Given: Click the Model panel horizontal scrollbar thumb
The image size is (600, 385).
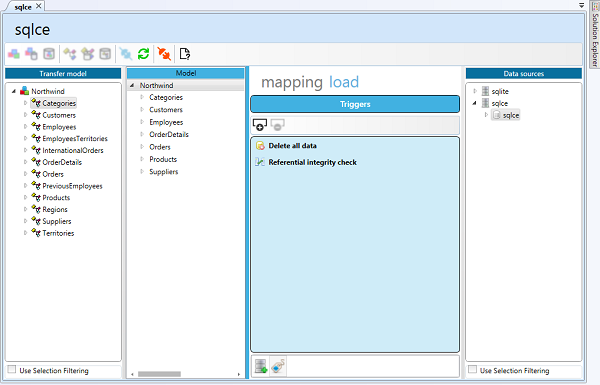Looking at the screenshot, I should 159,374.
